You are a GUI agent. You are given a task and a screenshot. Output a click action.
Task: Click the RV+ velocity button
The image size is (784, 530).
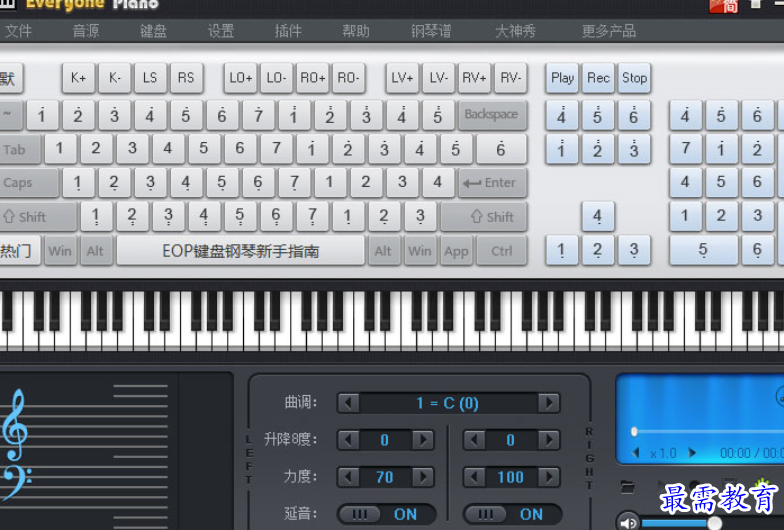[474, 78]
